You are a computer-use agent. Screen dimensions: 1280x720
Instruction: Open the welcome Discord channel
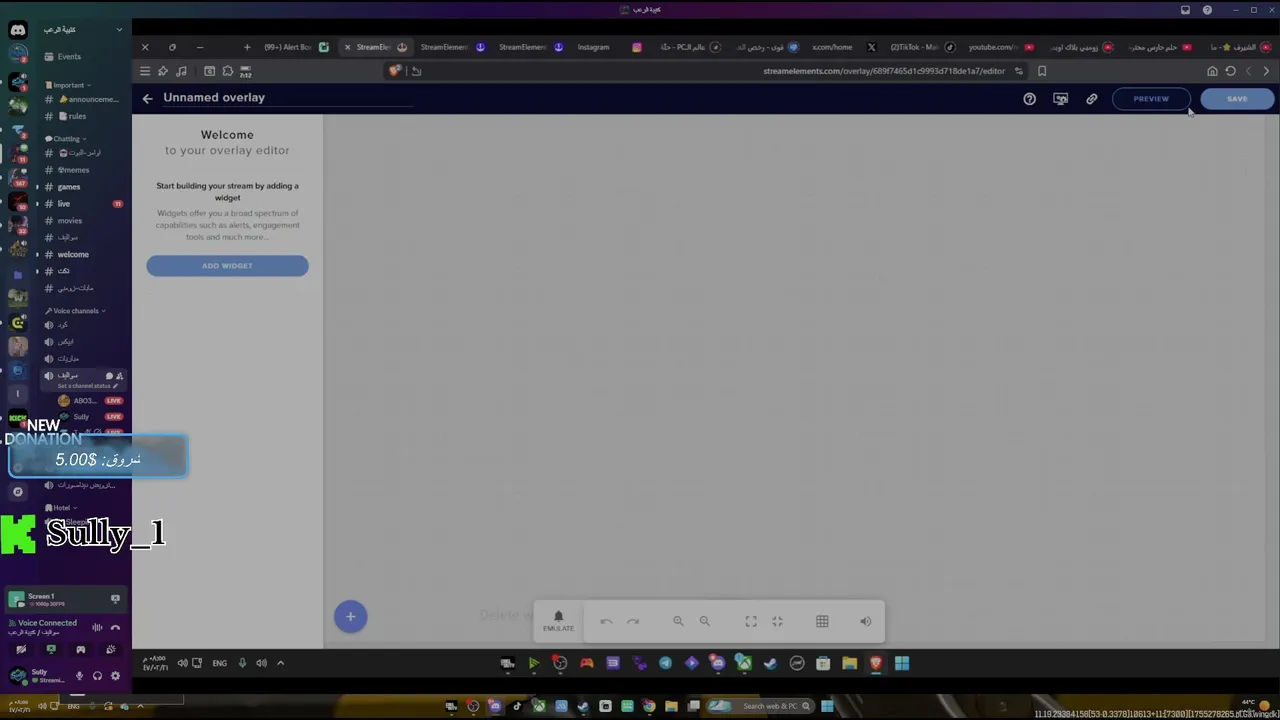point(73,255)
